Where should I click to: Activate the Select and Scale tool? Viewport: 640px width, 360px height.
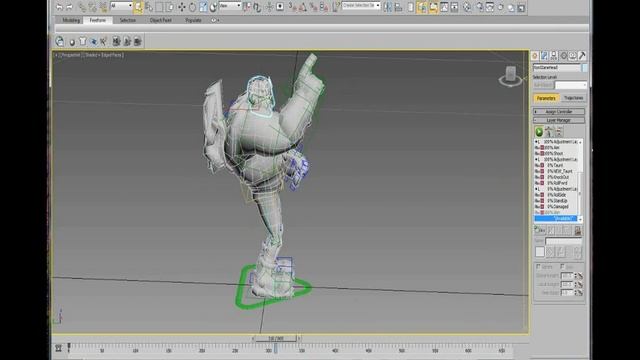coord(203,7)
